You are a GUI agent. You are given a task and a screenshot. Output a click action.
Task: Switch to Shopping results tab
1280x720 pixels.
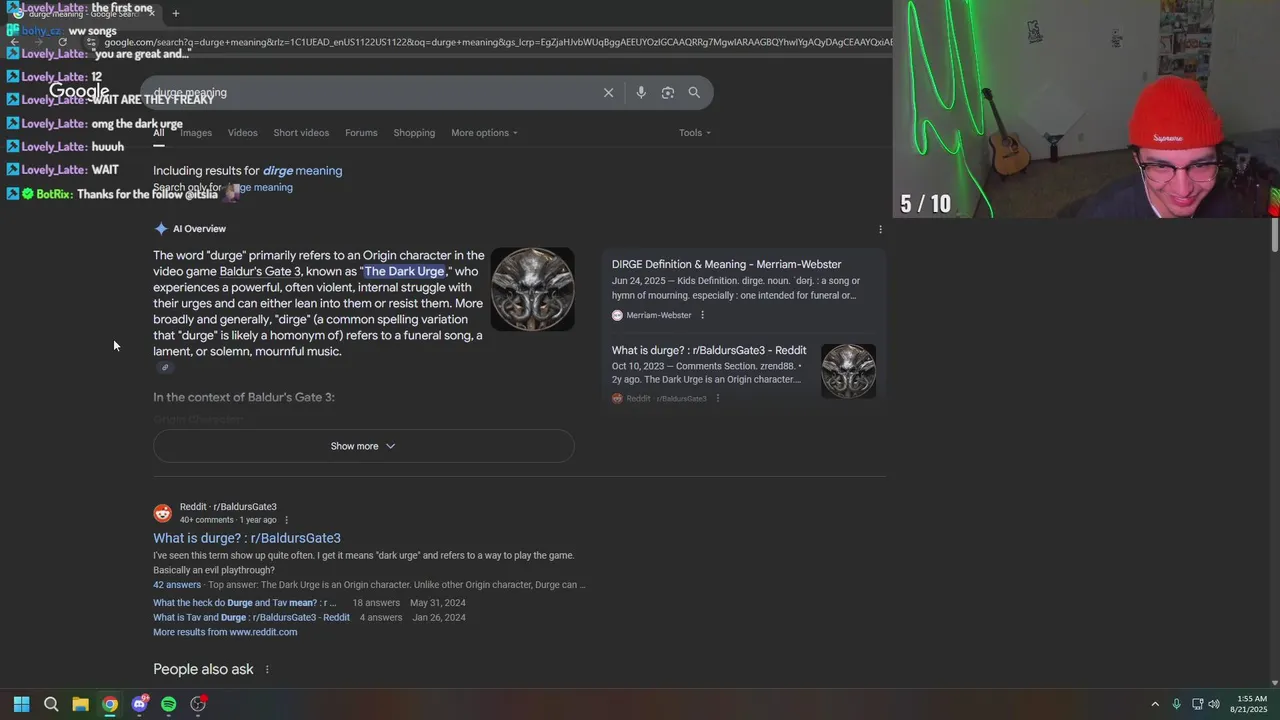(414, 133)
